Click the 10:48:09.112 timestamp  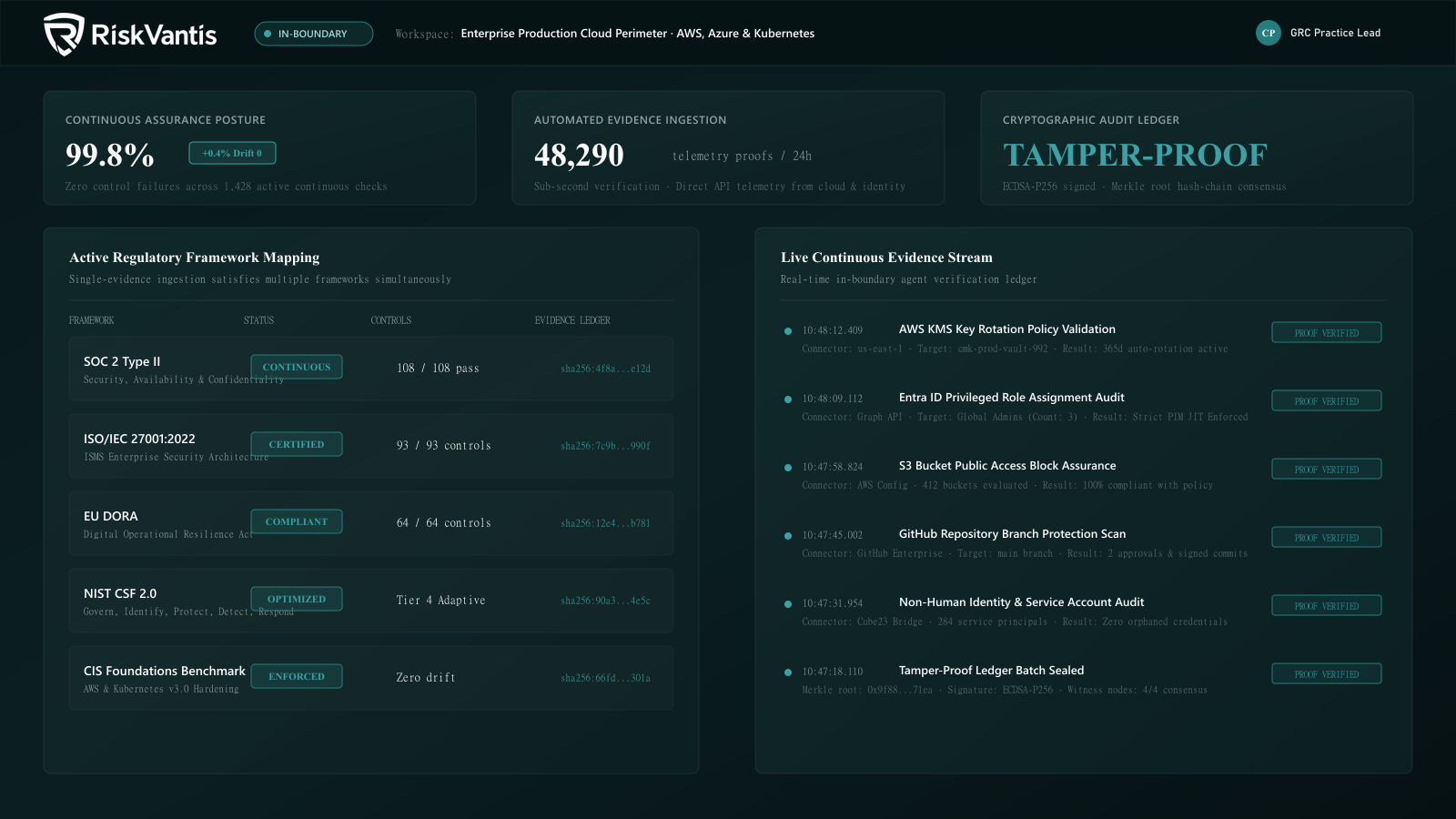point(833,399)
